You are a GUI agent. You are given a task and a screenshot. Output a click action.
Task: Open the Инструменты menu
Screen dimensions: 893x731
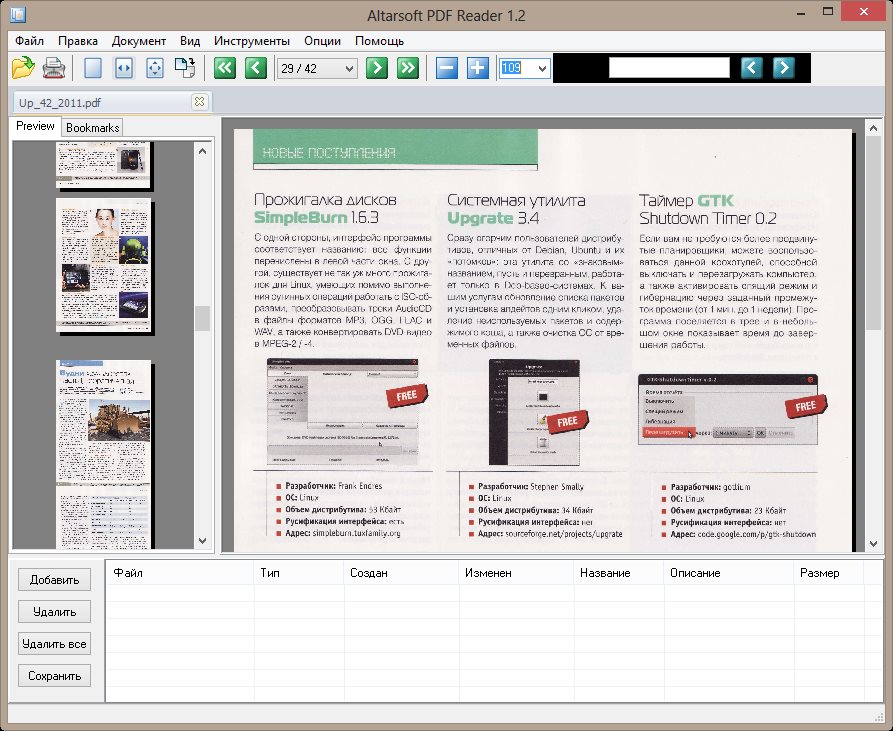click(x=252, y=41)
